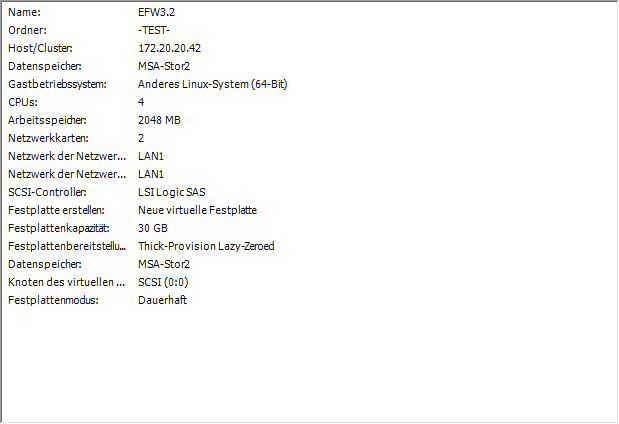The height and width of the screenshot is (424, 619).
Task: Click the Netzwerkkarten label
Action: [x=48, y=138]
